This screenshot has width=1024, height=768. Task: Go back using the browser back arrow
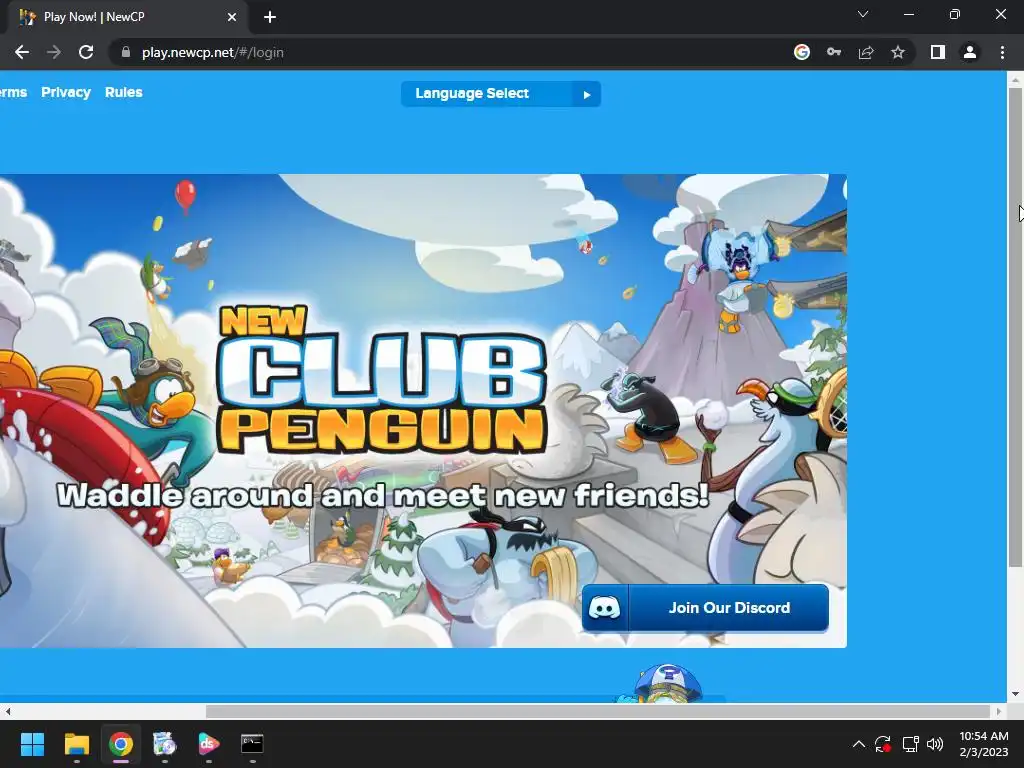click(22, 52)
